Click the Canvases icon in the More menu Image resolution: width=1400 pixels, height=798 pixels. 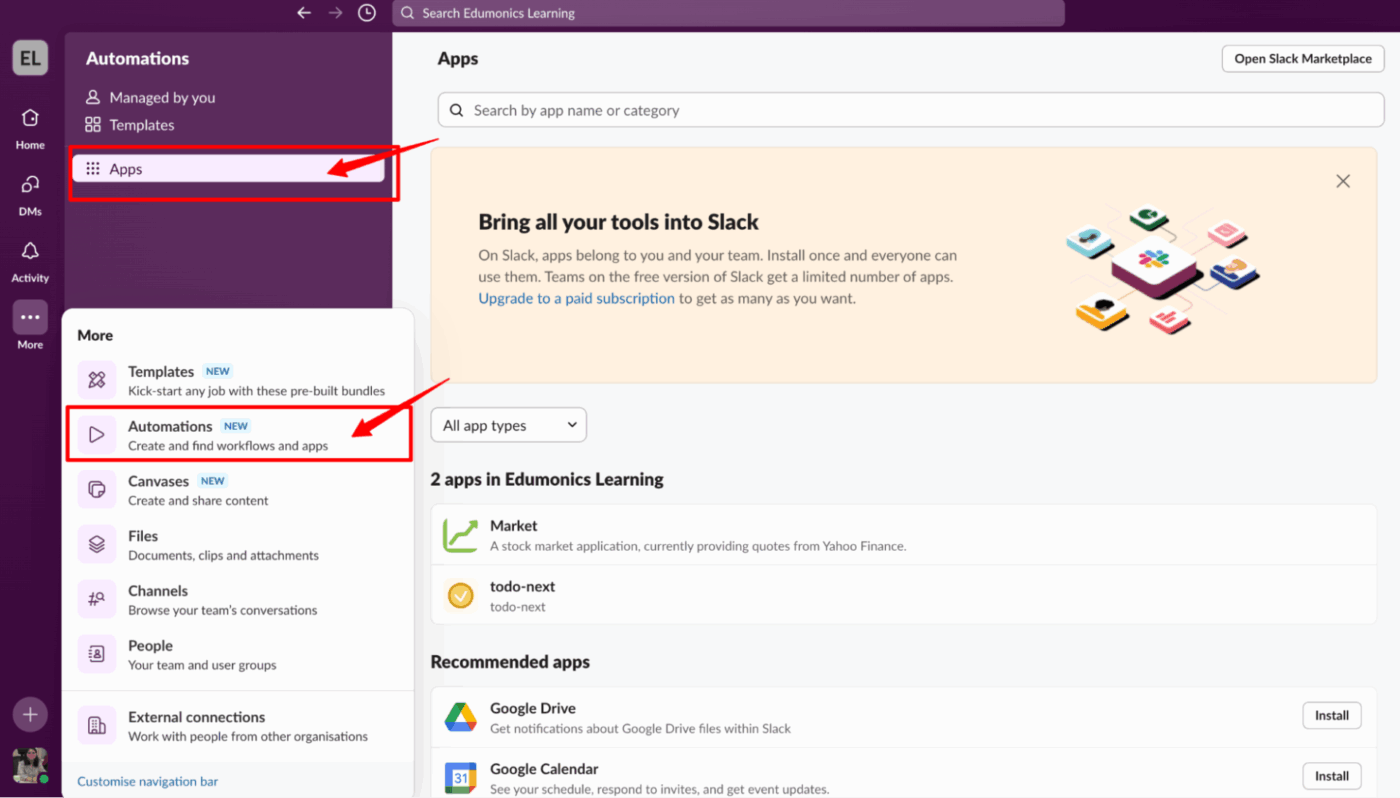[x=97, y=490]
